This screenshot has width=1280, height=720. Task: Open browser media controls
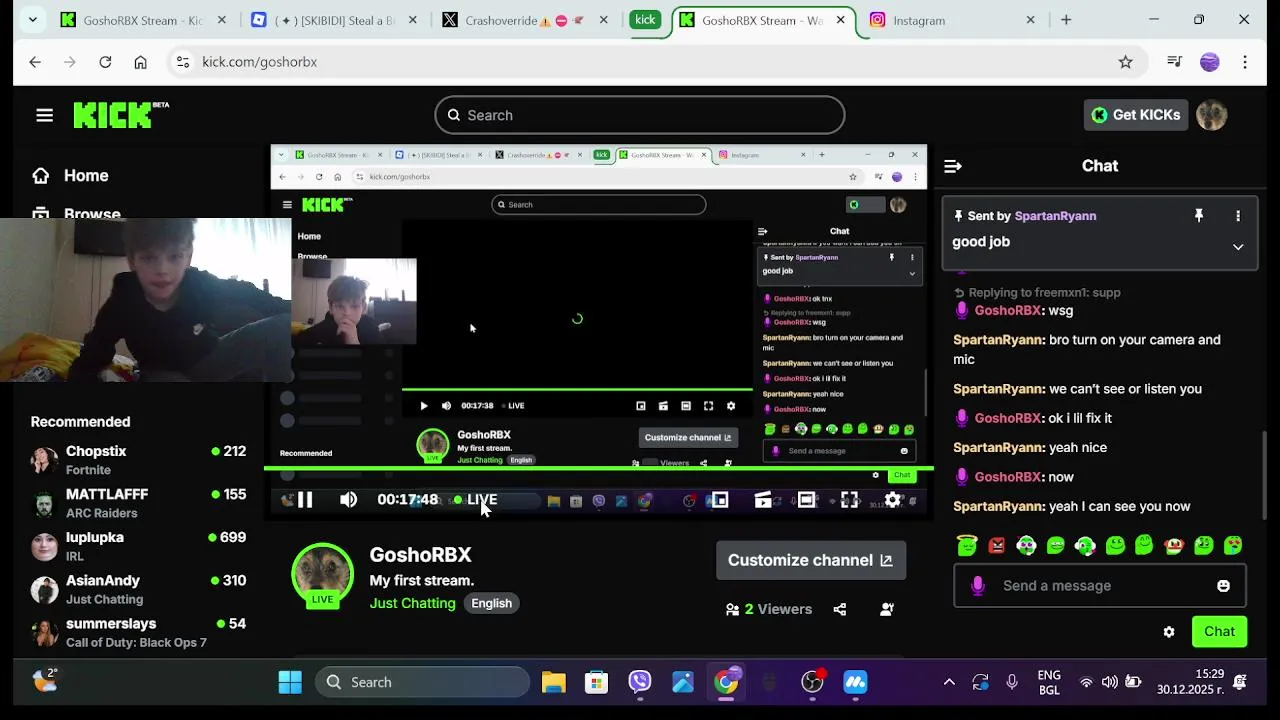(x=1175, y=62)
